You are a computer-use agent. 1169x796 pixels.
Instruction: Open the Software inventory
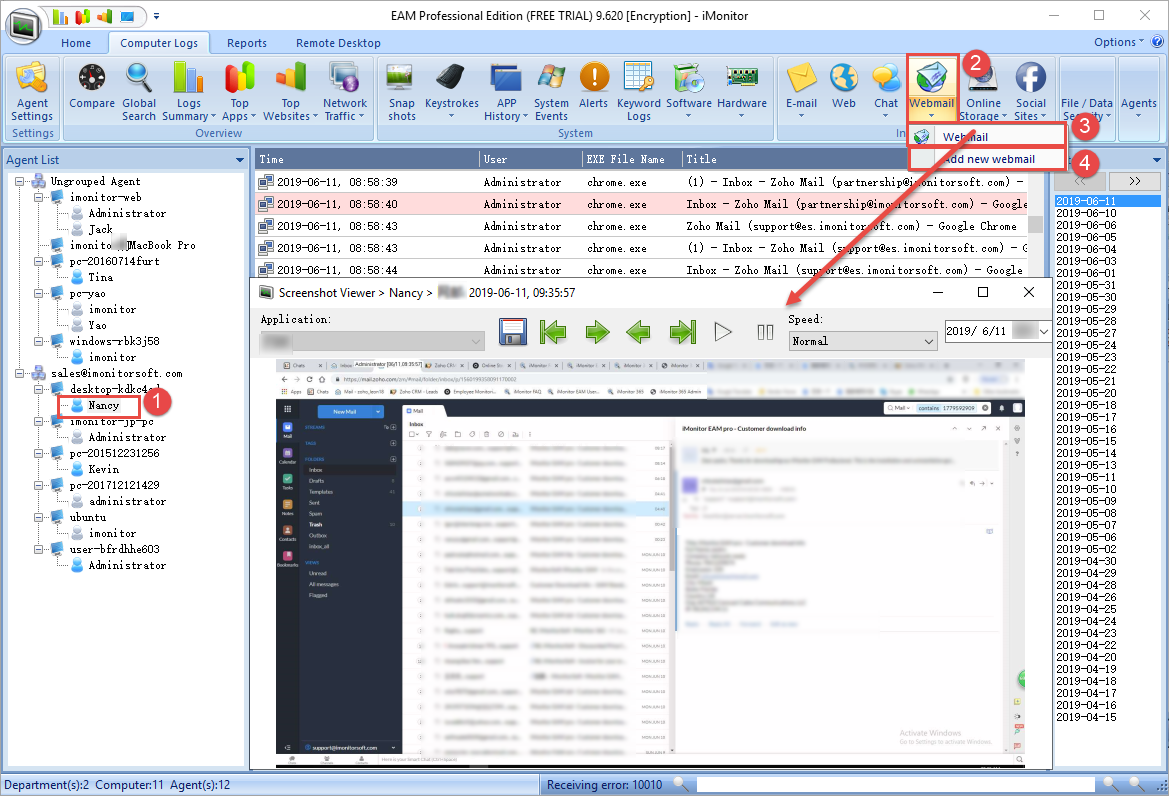tap(688, 92)
